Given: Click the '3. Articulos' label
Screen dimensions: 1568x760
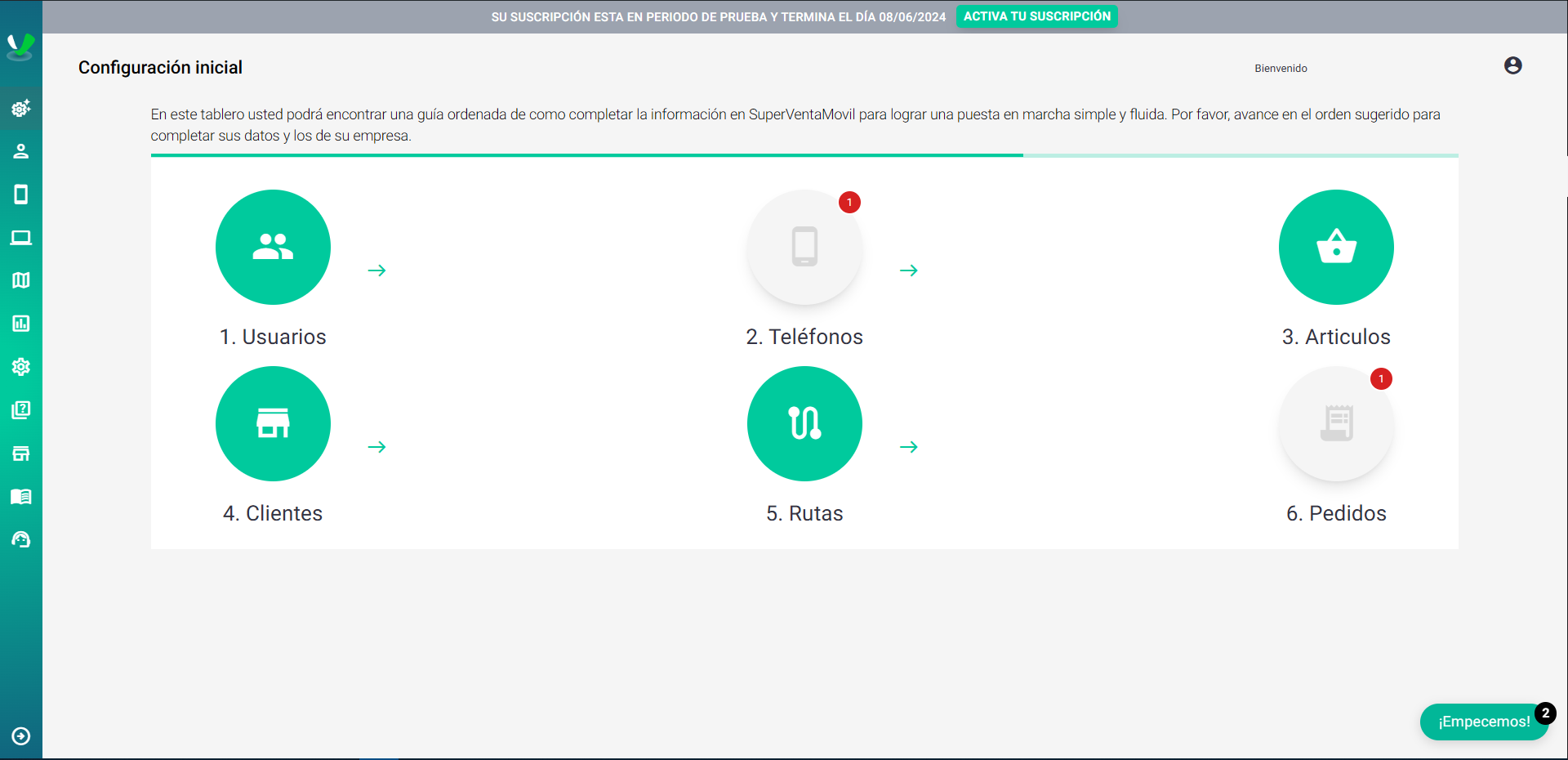Looking at the screenshot, I should [1336, 337].
